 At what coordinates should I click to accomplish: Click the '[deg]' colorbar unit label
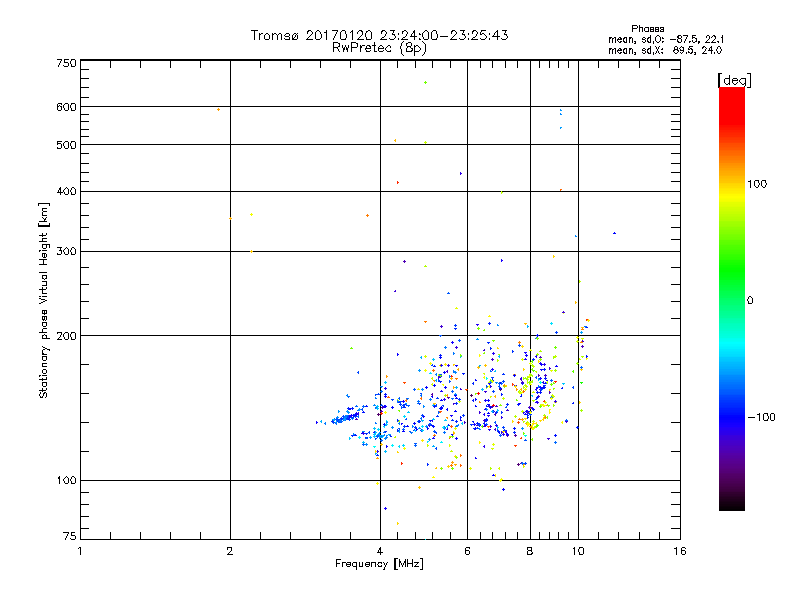coord(734,80)
